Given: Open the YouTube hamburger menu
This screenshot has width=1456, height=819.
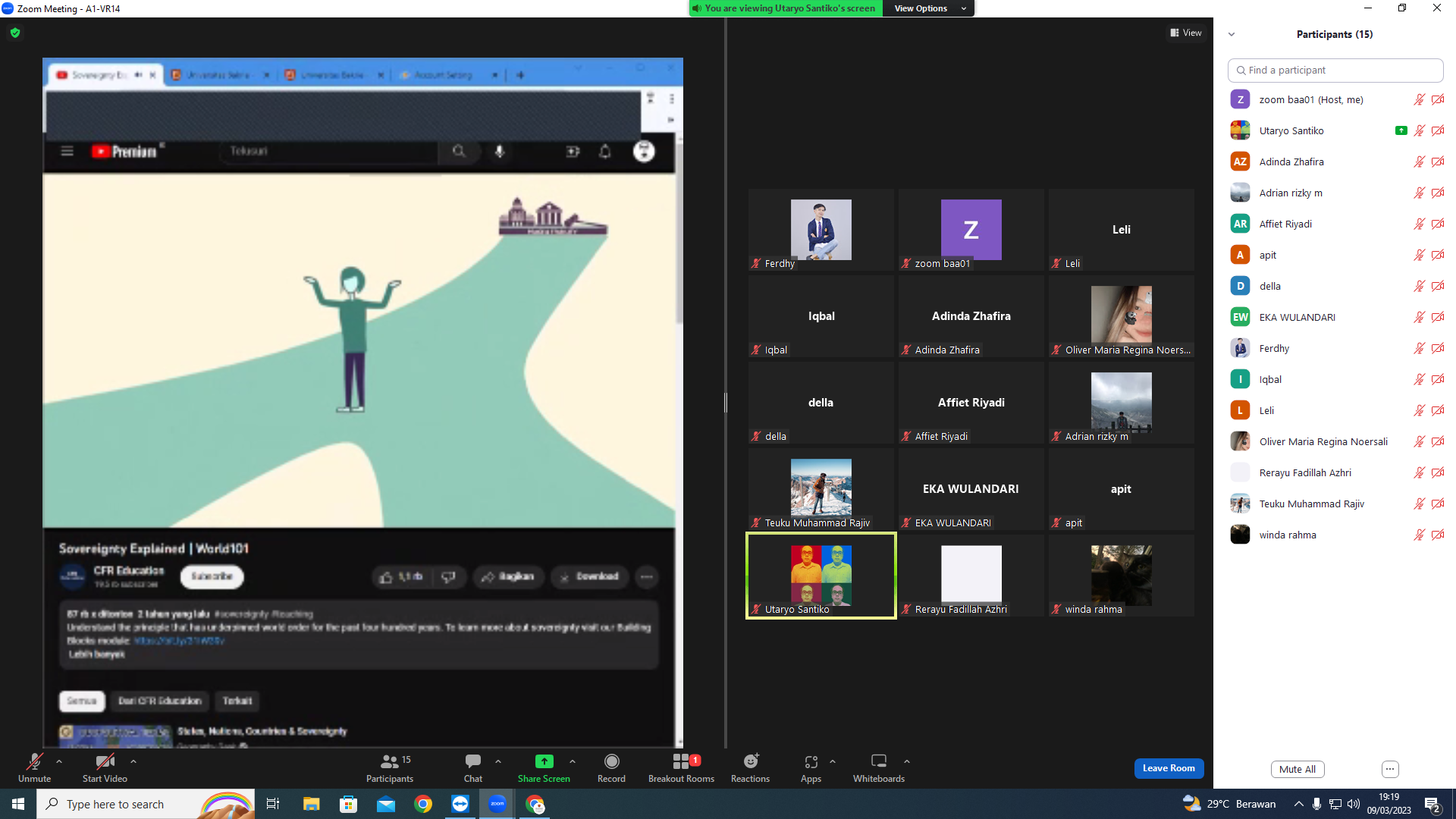Looking at the screenshot, I should (x=67, y=152).
